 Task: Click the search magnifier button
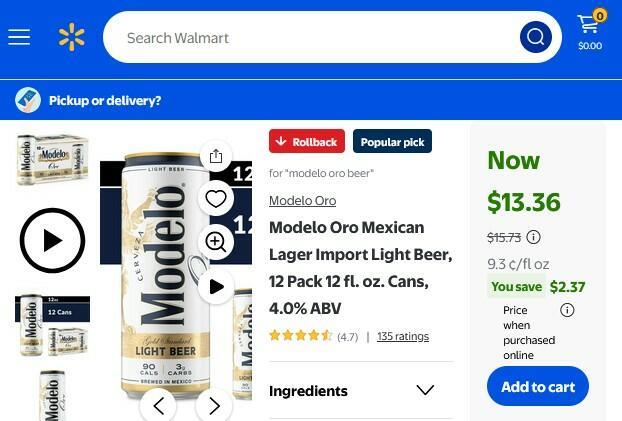tap(536, 38)
